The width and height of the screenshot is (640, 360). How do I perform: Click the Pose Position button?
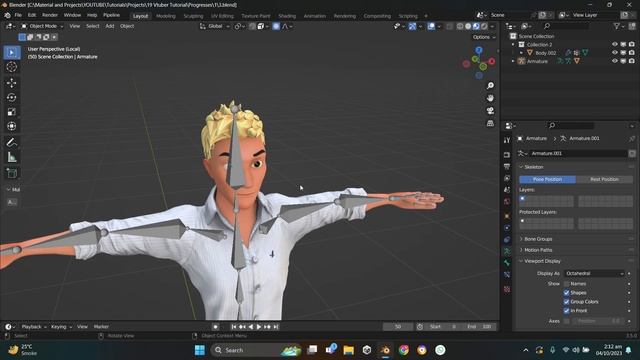547,179
